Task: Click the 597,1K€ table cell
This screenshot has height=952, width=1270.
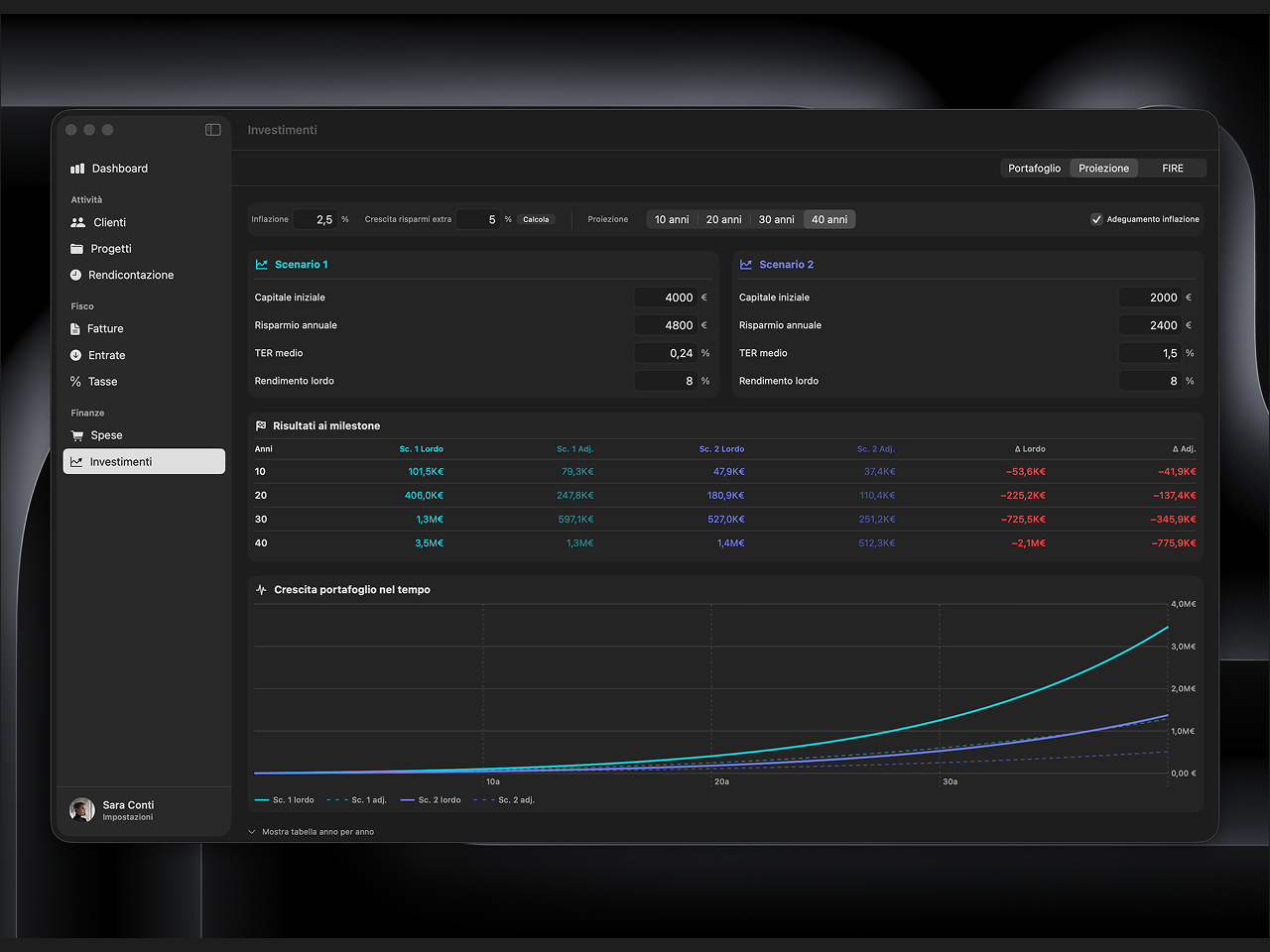Action: click(x=575, y=520)
